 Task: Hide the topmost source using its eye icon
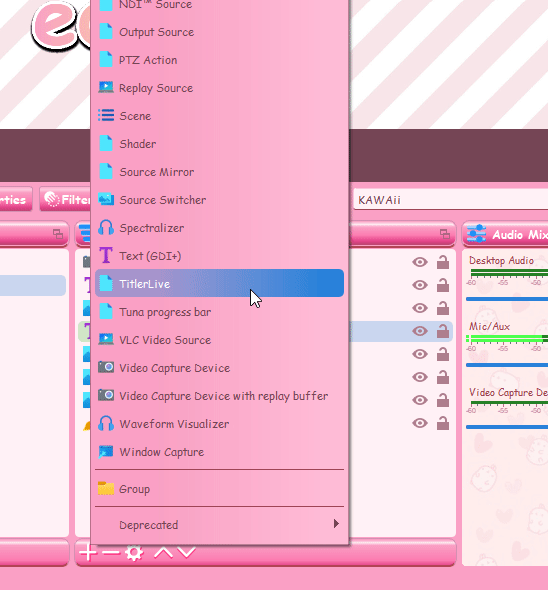pyautogui.click(x=420, y=262)
